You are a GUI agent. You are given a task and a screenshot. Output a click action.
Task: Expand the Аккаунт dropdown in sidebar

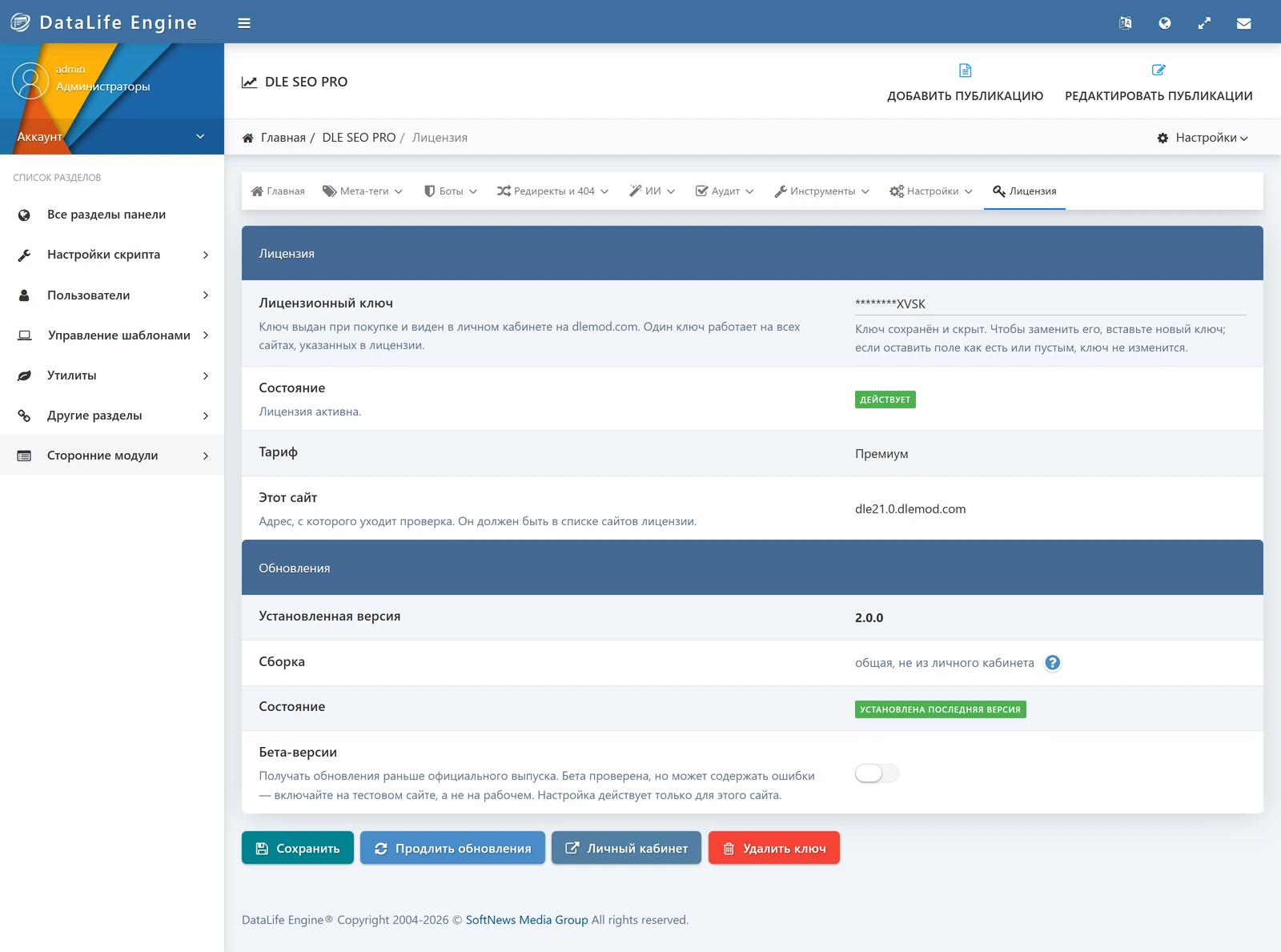pyautogui.click(x=112, y=137)
